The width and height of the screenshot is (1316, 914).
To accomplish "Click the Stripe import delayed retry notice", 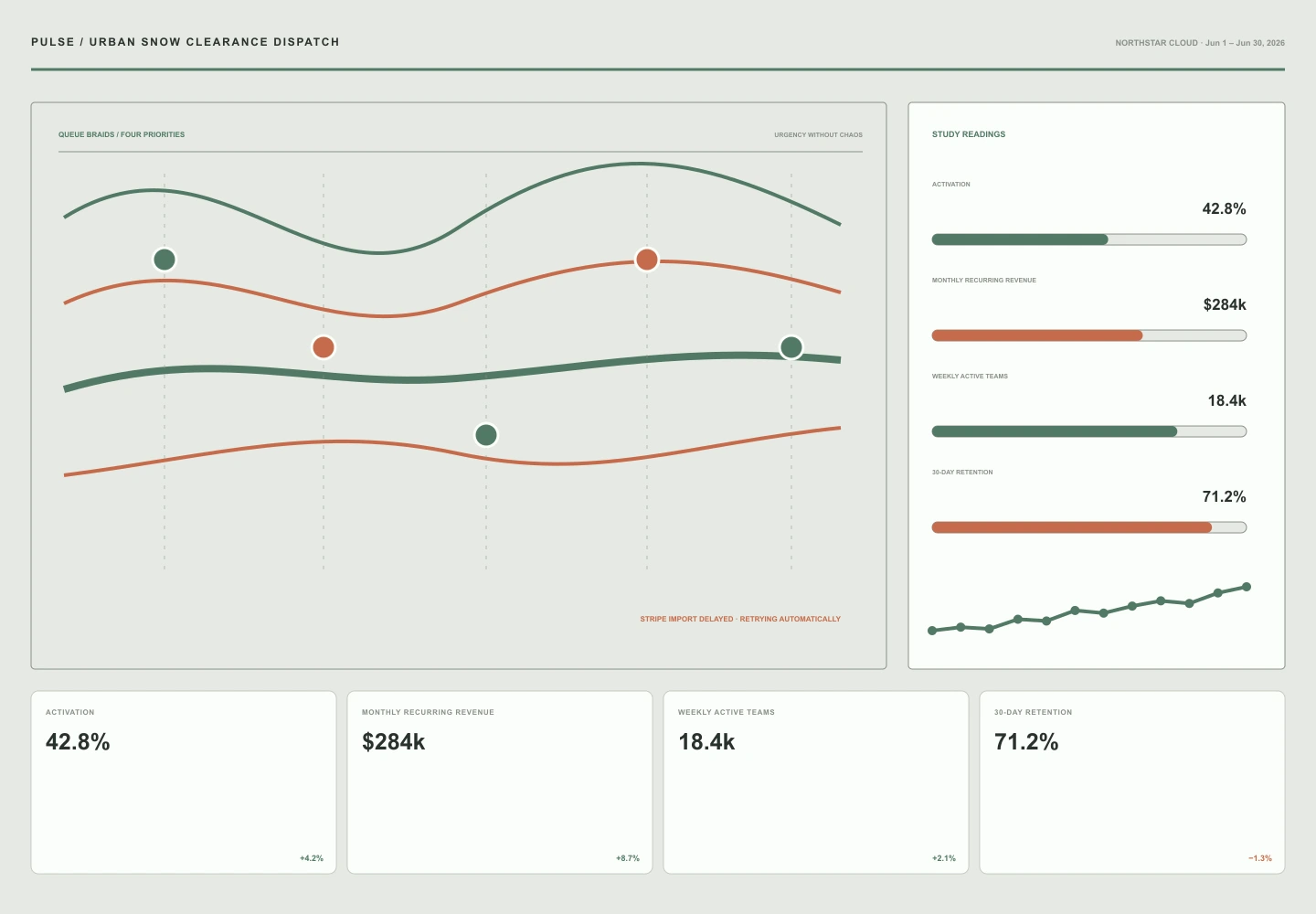I will click(x=740, y=619).
